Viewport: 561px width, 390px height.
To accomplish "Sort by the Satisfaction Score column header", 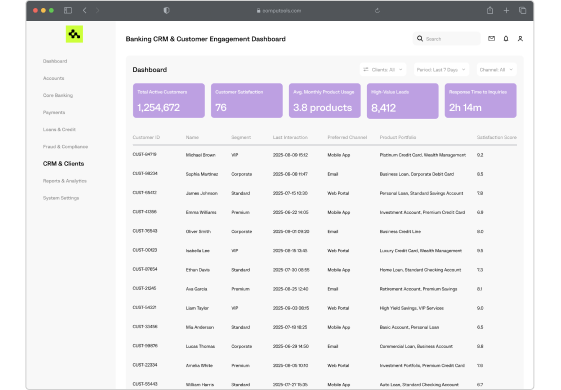I will click(497, 137).
